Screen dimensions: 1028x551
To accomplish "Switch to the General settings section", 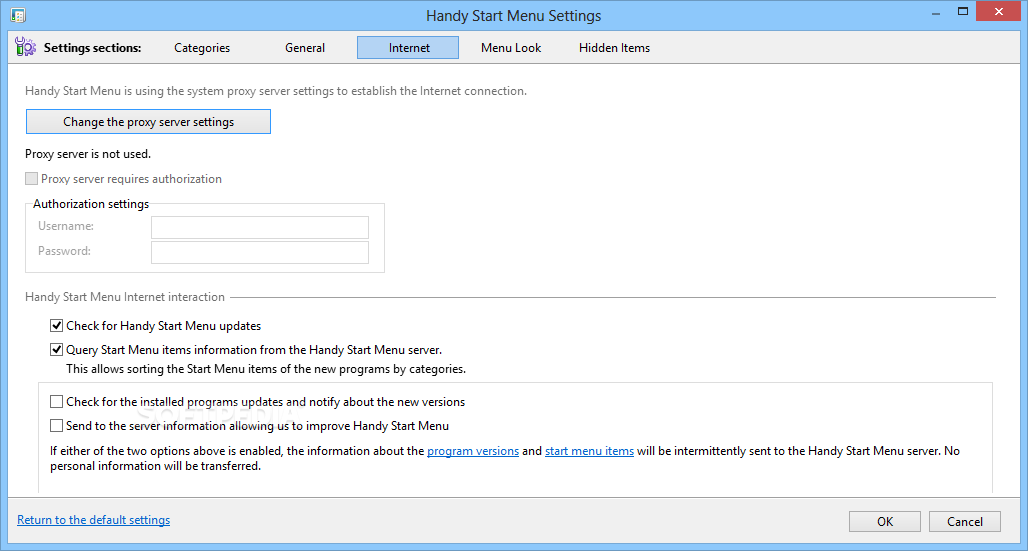I will tap(305, 48).
